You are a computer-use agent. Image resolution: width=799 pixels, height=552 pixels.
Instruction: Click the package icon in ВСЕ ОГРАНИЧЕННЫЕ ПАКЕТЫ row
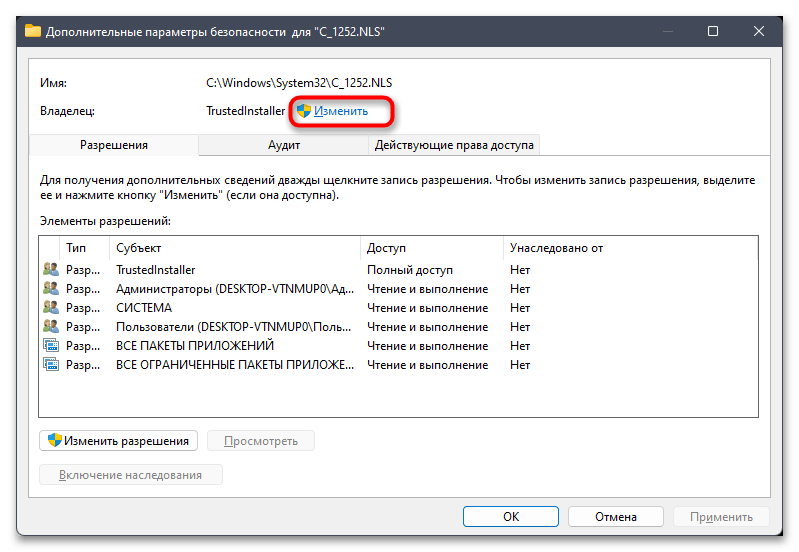[x=51, y=364]
